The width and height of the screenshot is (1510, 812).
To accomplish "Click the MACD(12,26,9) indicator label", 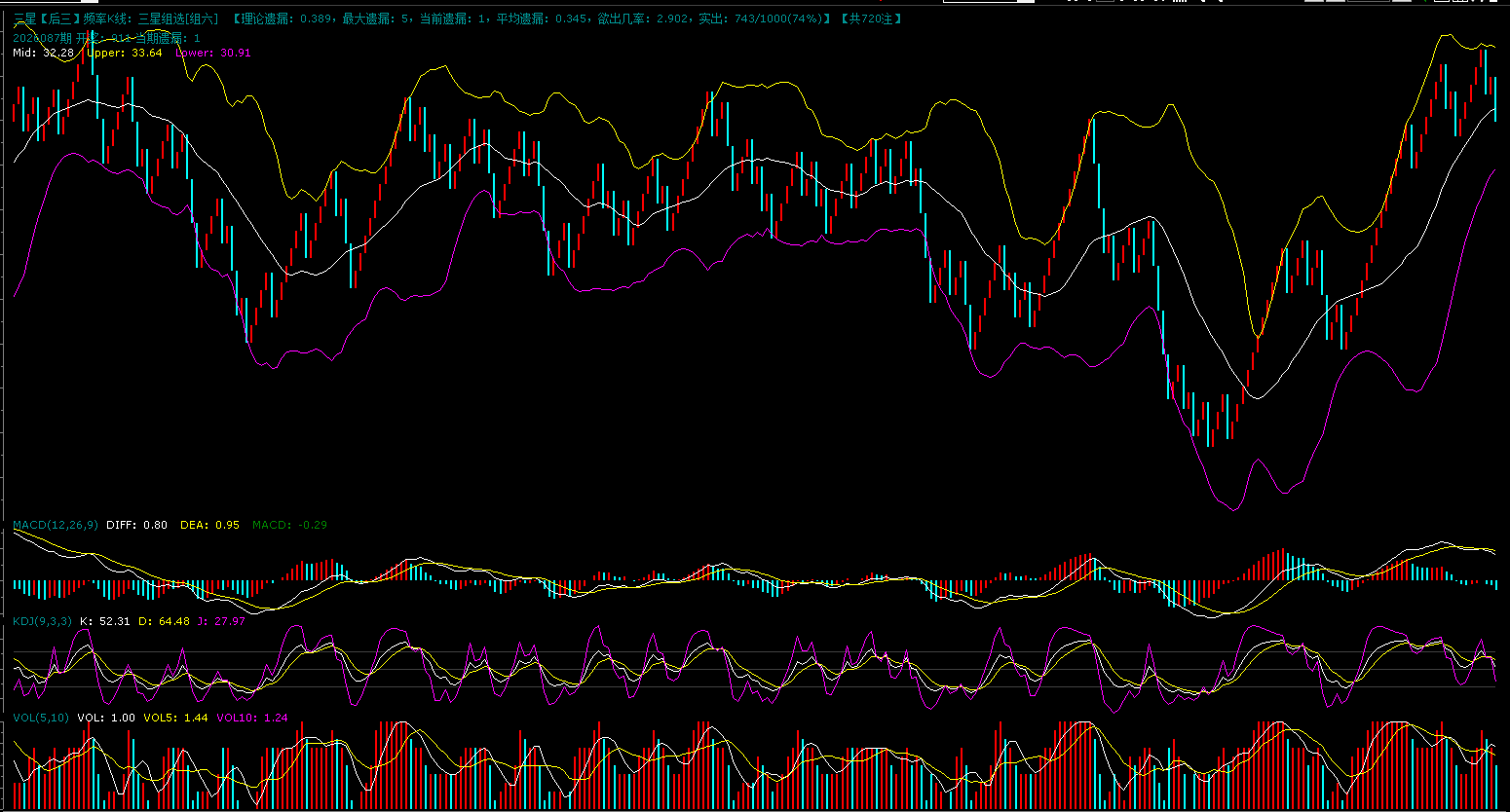I will [55, 525].
